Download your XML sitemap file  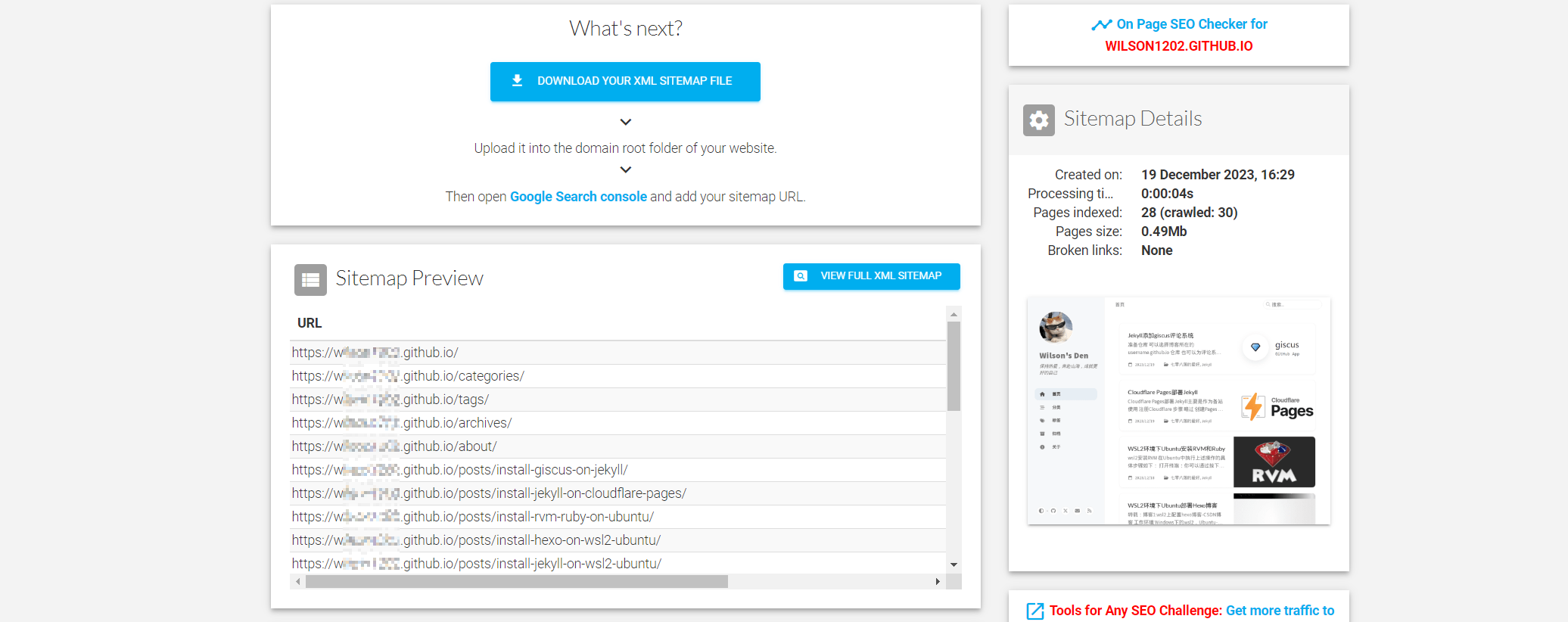625,82
